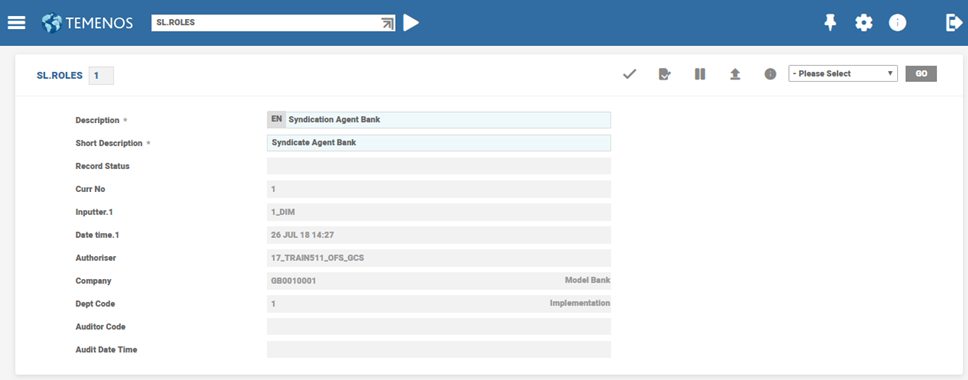The height and width of the screenshot is (380, 968).
Task: Click the record ID field showing 1
Action: point(101,75)
